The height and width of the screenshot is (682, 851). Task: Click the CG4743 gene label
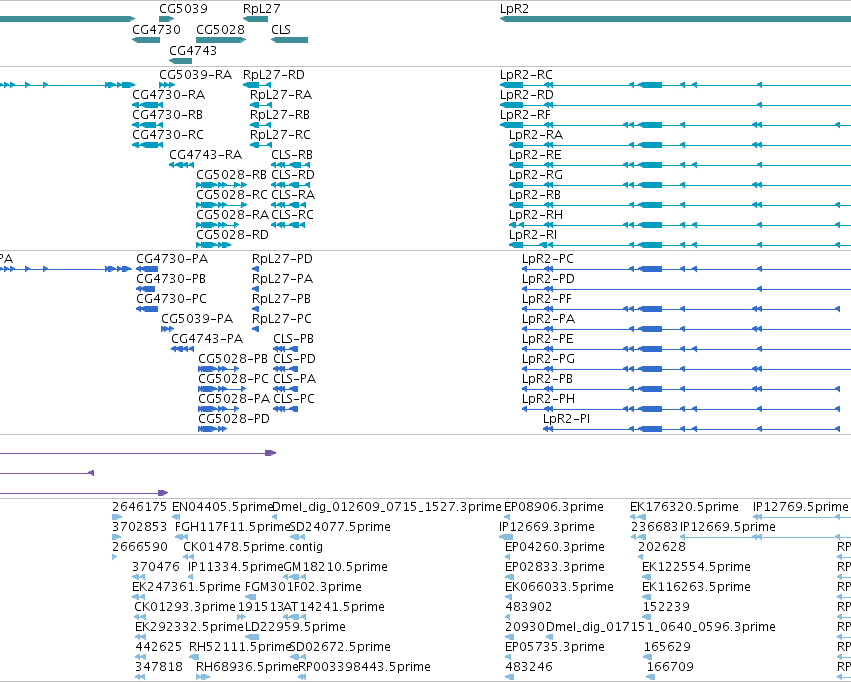(x=193, y=50)
